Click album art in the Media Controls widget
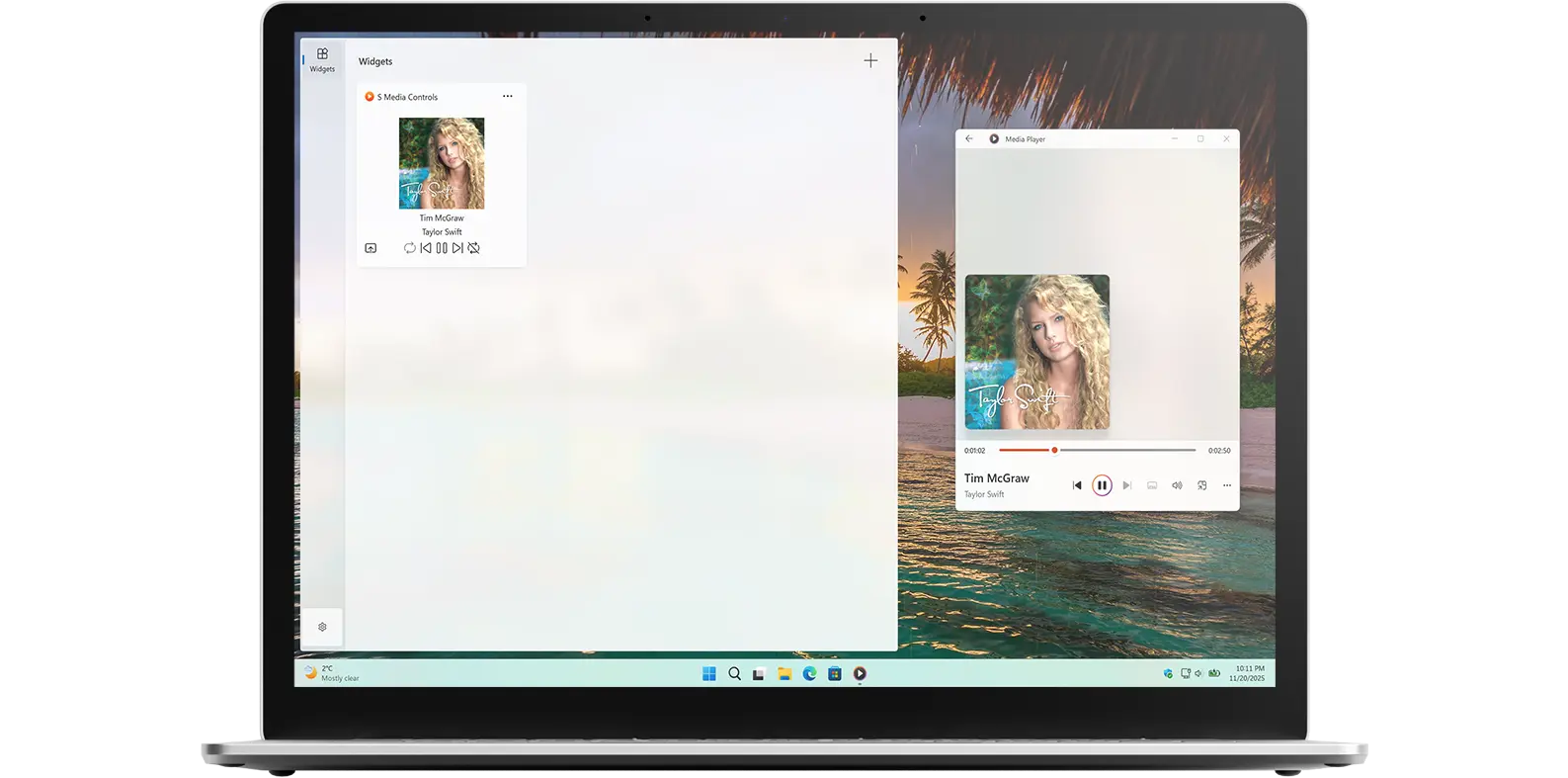This screenshot has width=1568, height=778. pos(442,163)
